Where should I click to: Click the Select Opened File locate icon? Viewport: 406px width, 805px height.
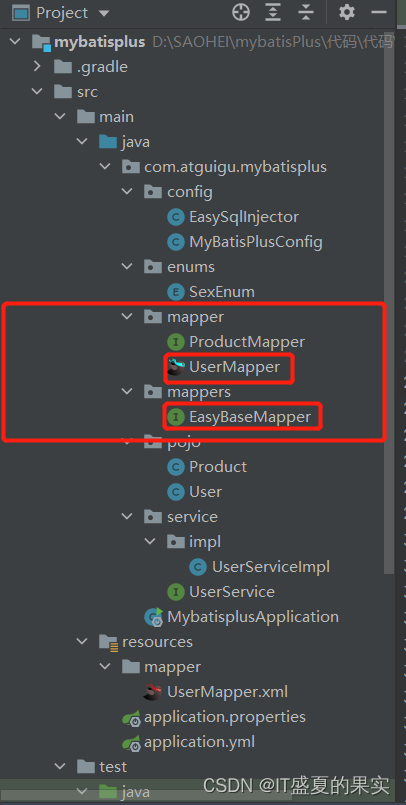[x=241, y=12]
